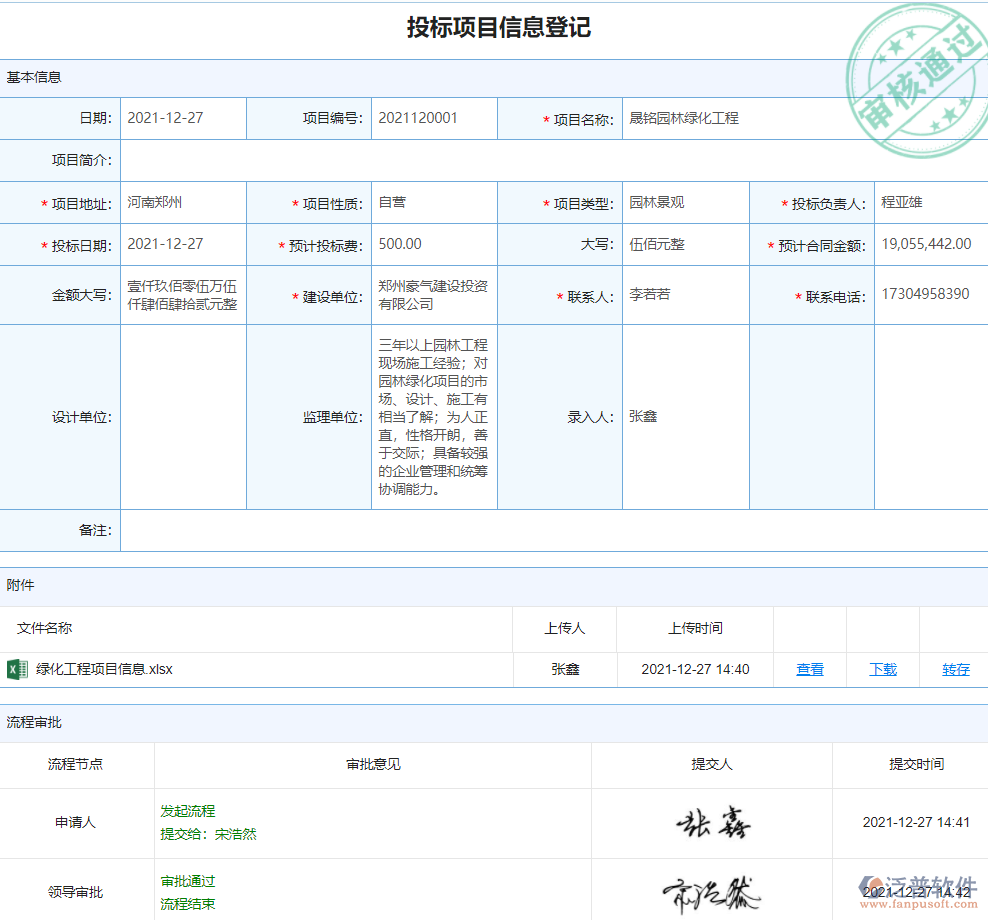Click the 联系电话 field 17304958390
The image size is (988, 920).
(927, 295)
